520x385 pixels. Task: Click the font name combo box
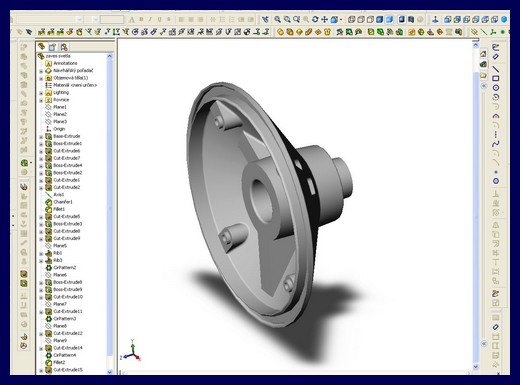tap(49, 20)
